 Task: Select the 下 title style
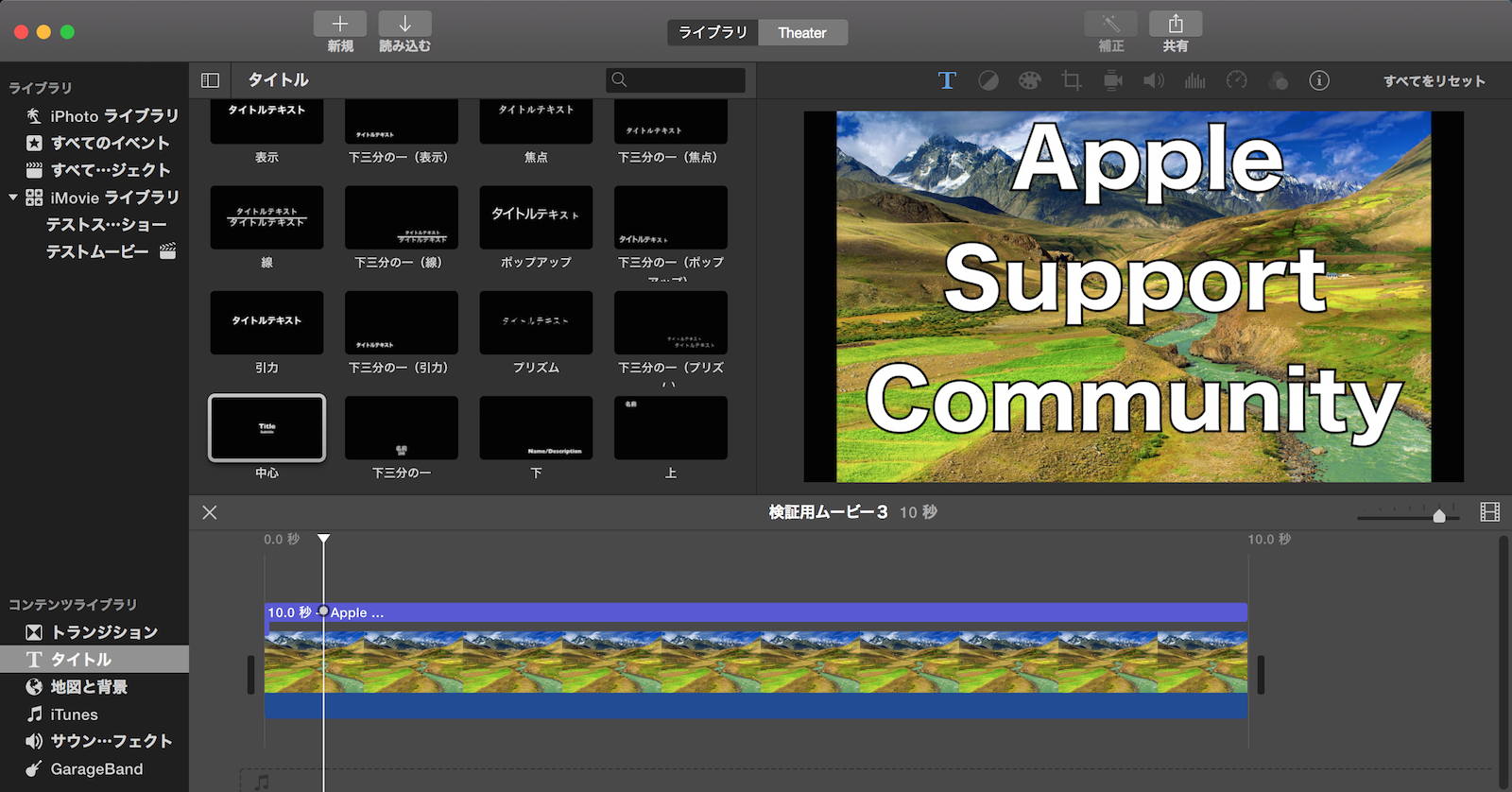tap(536, 428)
